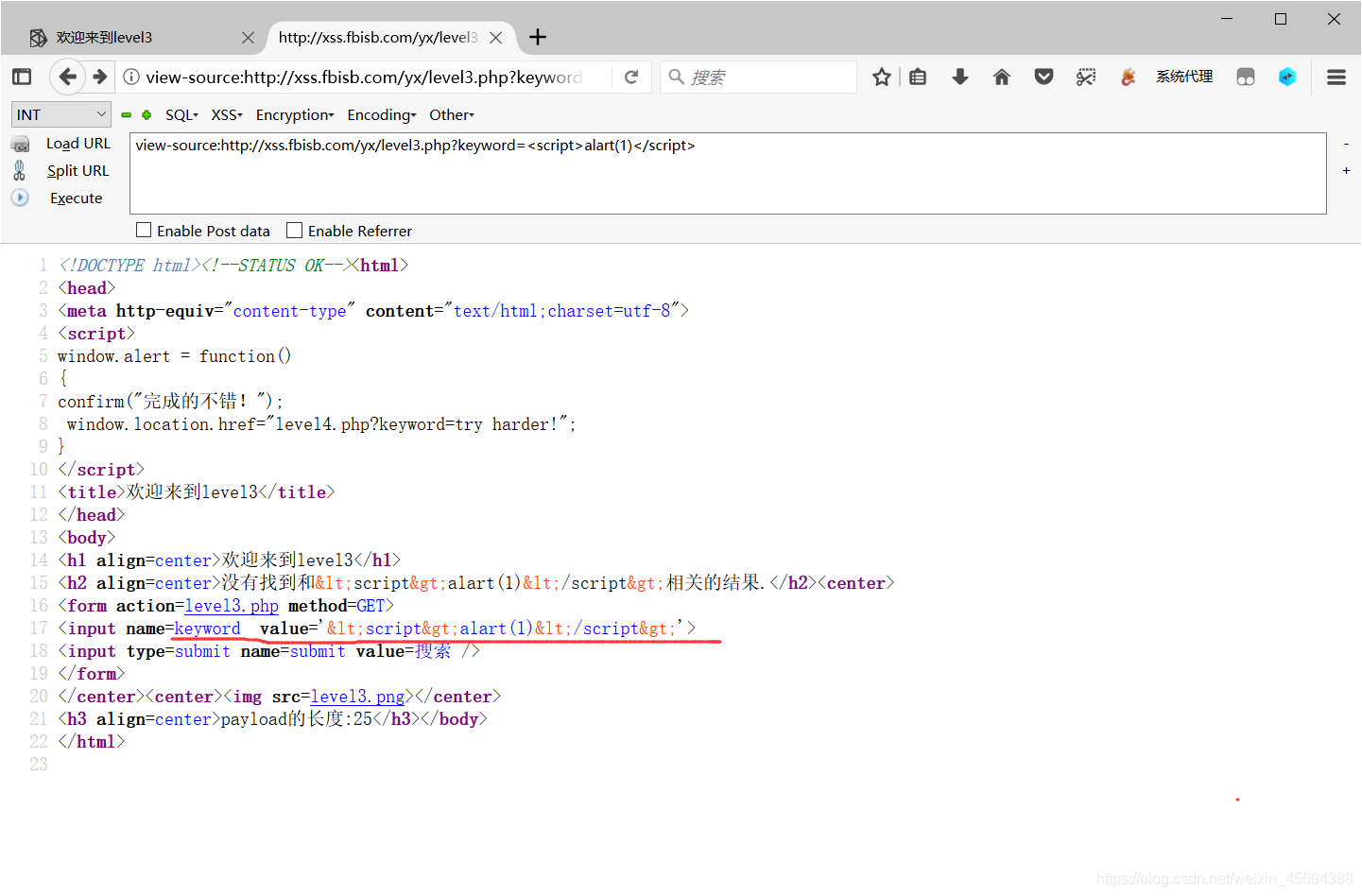Screen dimensions: 1362x896
Task: Close the 欢迎来到level3 tab
Action: [248, 38]
